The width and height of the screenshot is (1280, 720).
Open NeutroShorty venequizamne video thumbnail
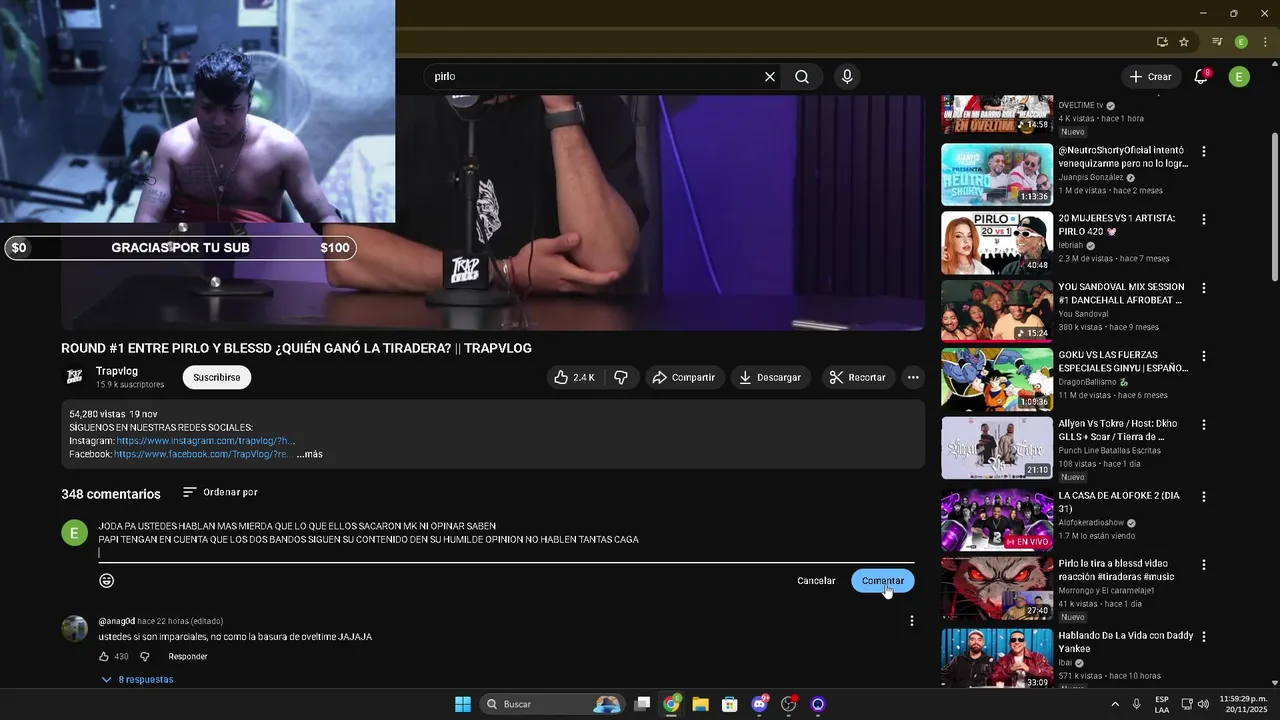pos(997,175)
